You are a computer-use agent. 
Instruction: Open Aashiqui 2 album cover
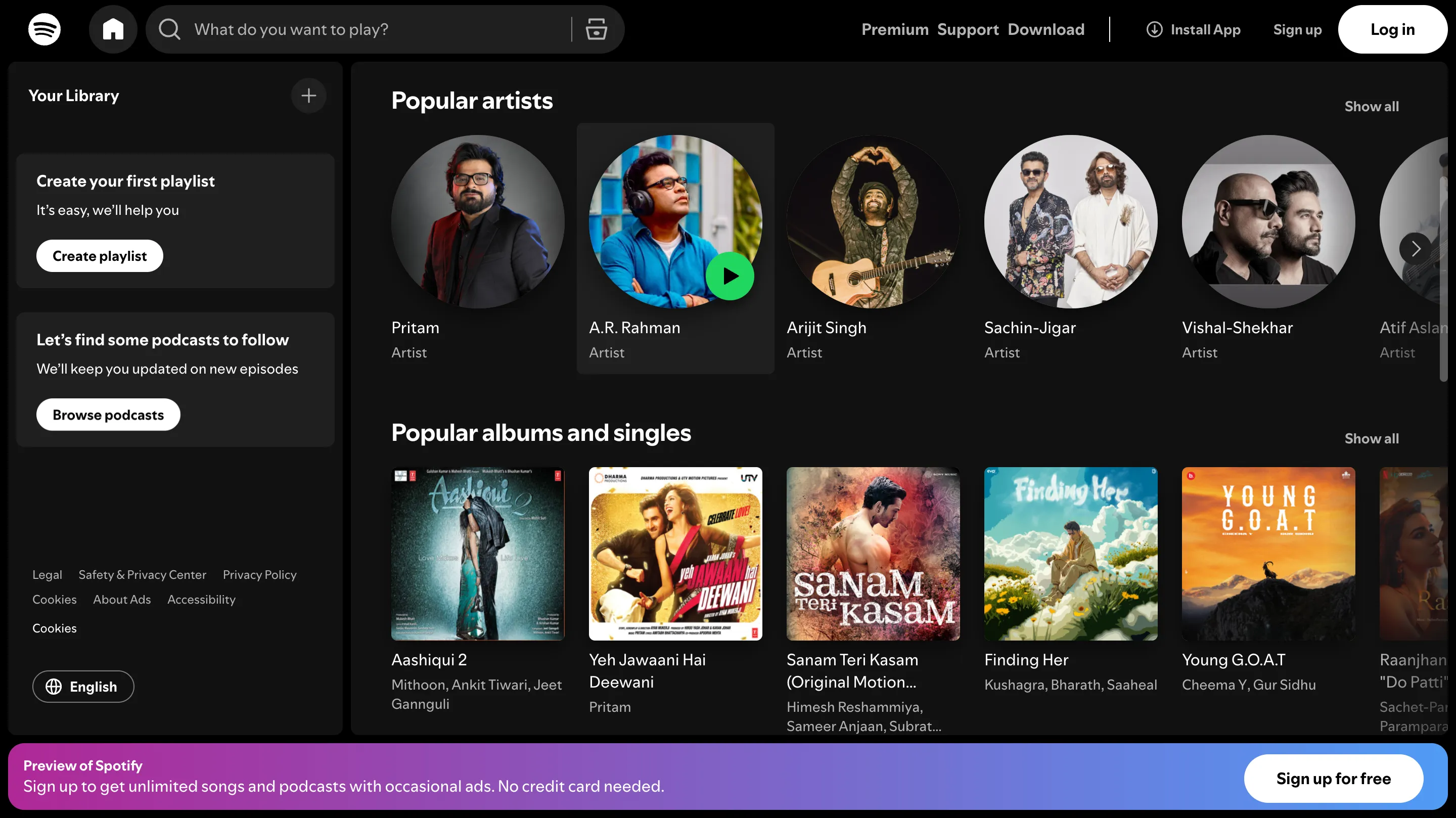point(478,554)
